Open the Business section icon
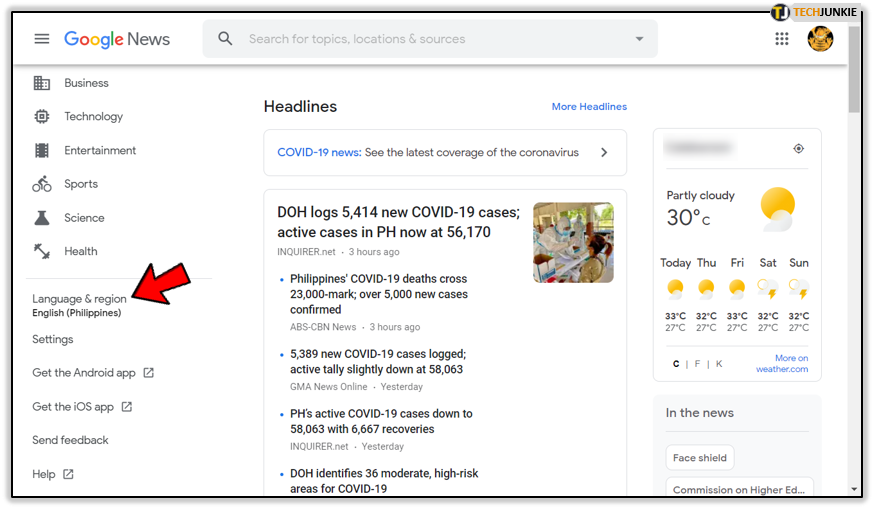The width and height of the screenshot is (874, 509). tap(42, 83)
